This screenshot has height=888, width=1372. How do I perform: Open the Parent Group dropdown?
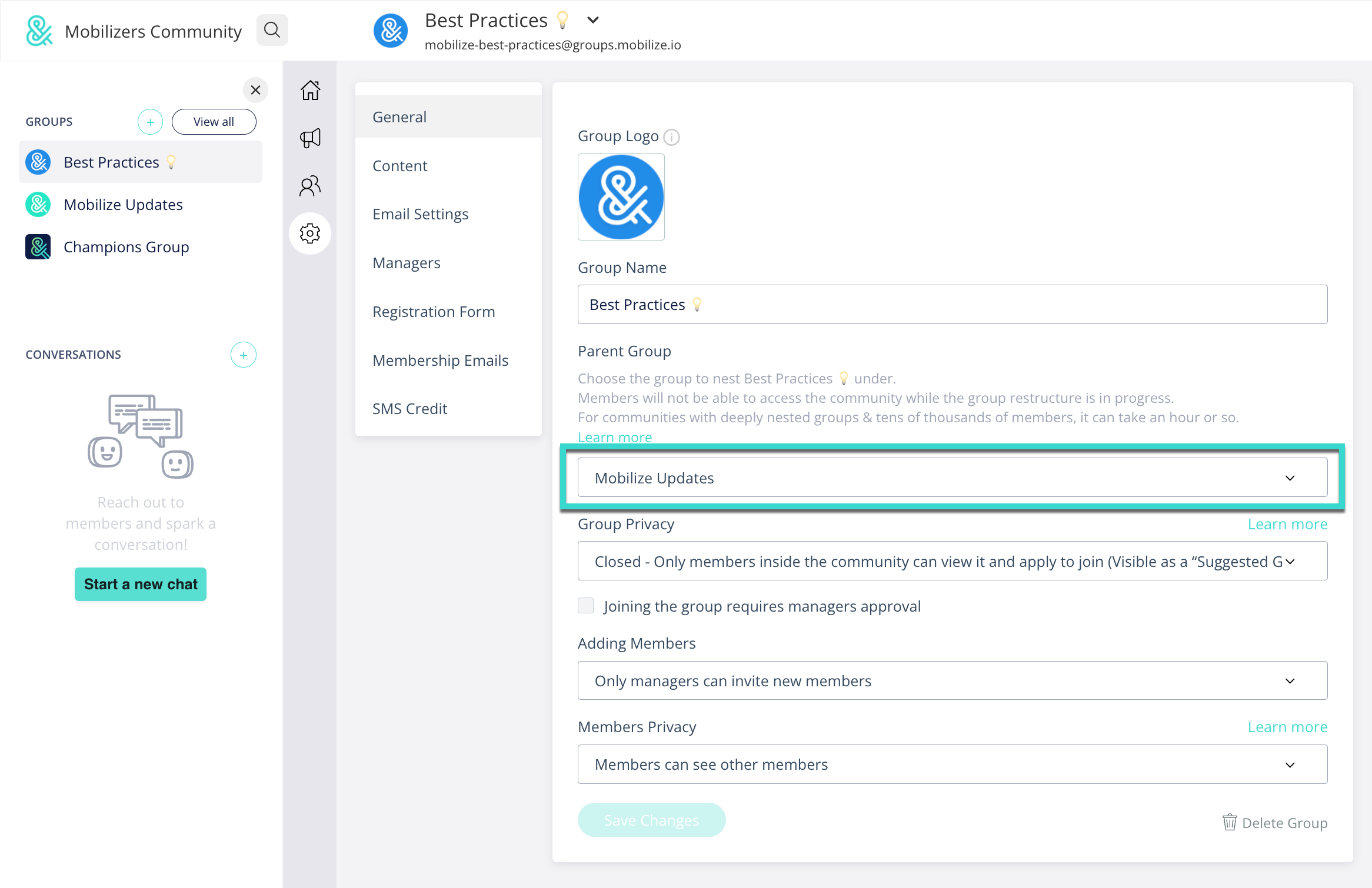(x=953, y=478)
